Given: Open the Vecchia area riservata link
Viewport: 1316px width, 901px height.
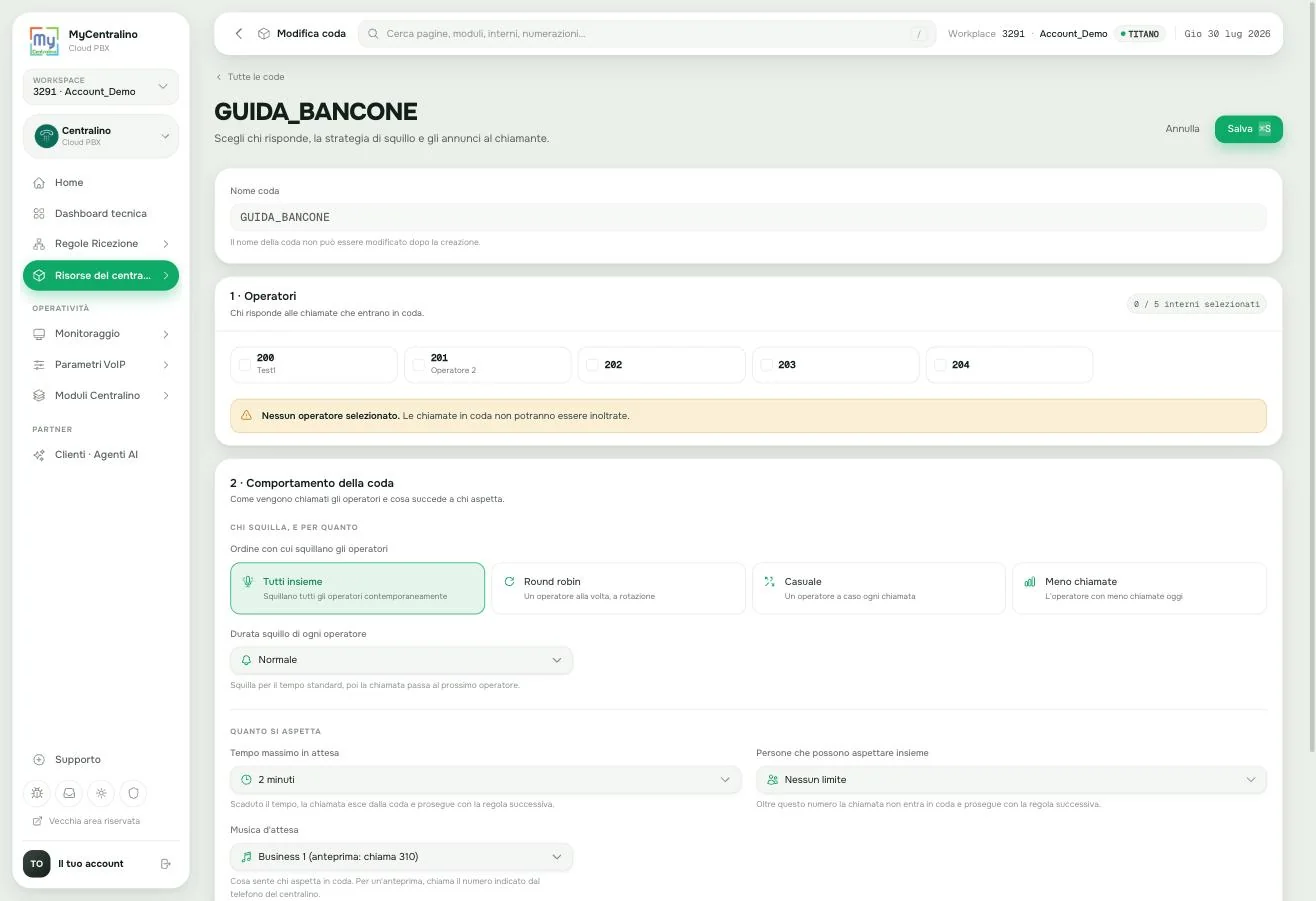Looking at the screenshot, I should 86,821.
